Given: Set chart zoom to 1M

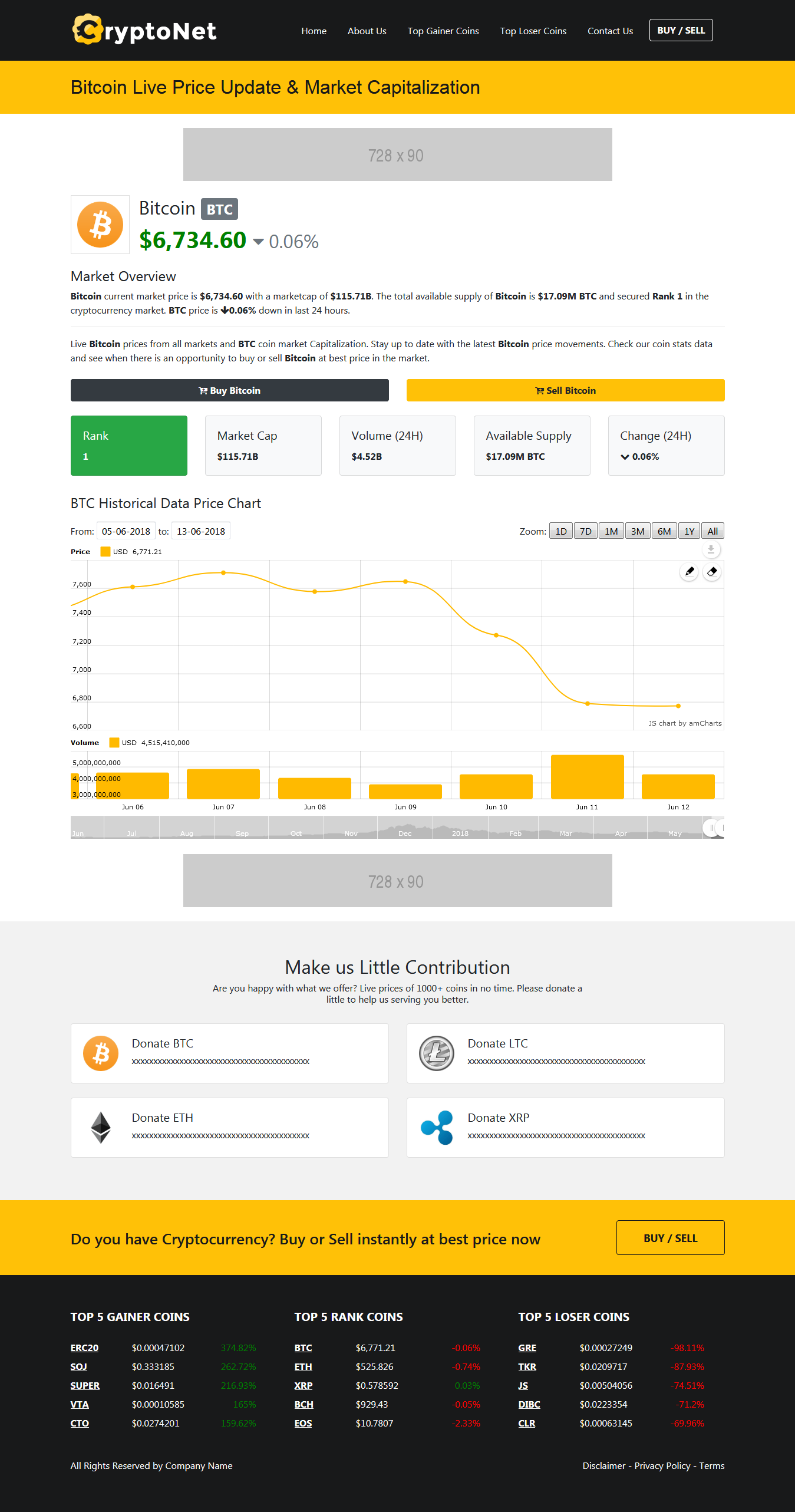Looking at the screenshot, I should (x=611, y=531).
